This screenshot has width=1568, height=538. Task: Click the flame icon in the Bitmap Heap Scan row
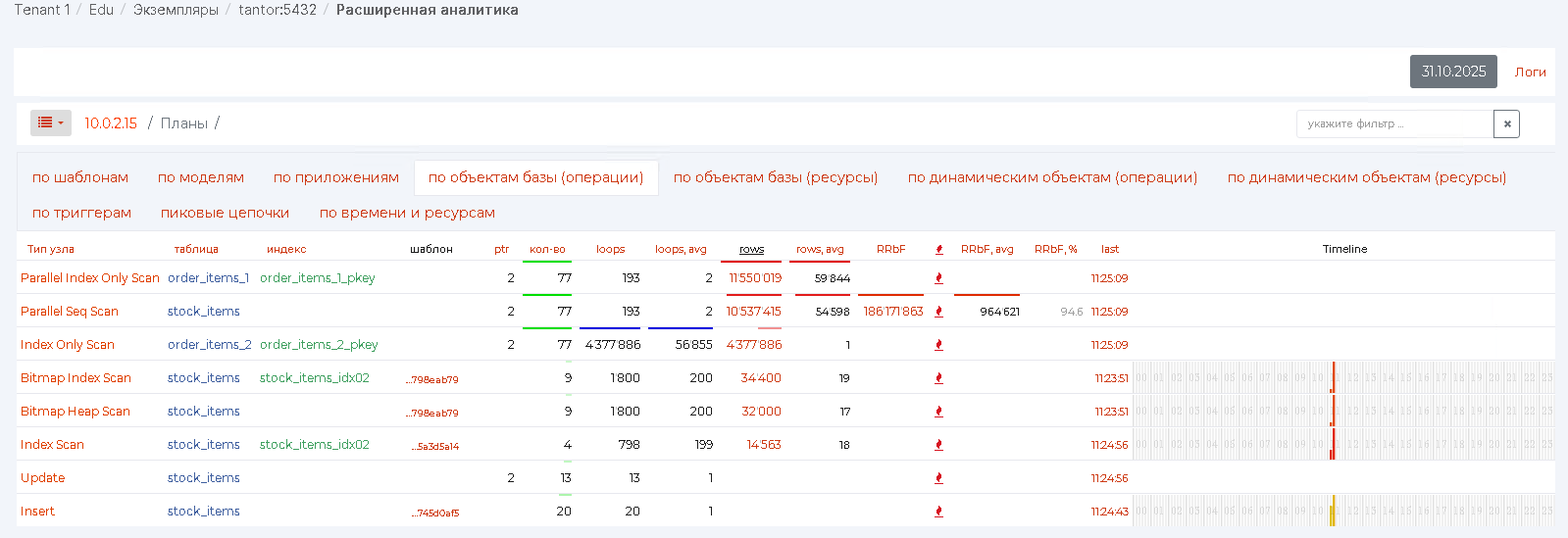tap(938, 412)
